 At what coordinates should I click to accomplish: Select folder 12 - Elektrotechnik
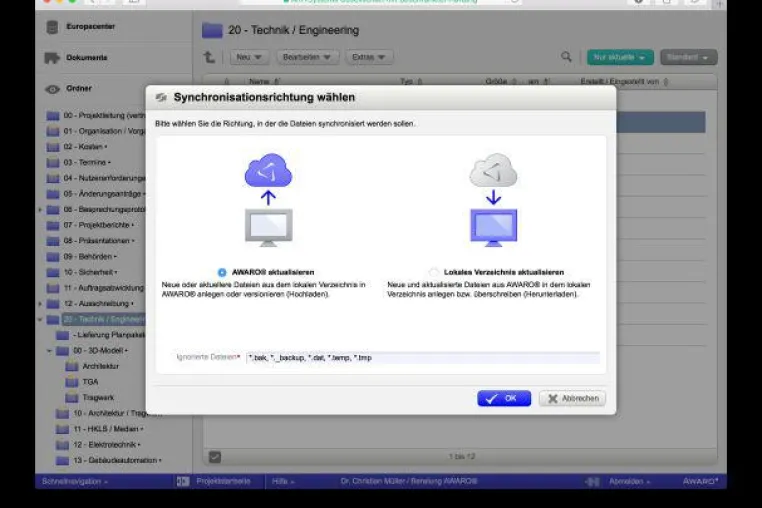coord(105,444)
